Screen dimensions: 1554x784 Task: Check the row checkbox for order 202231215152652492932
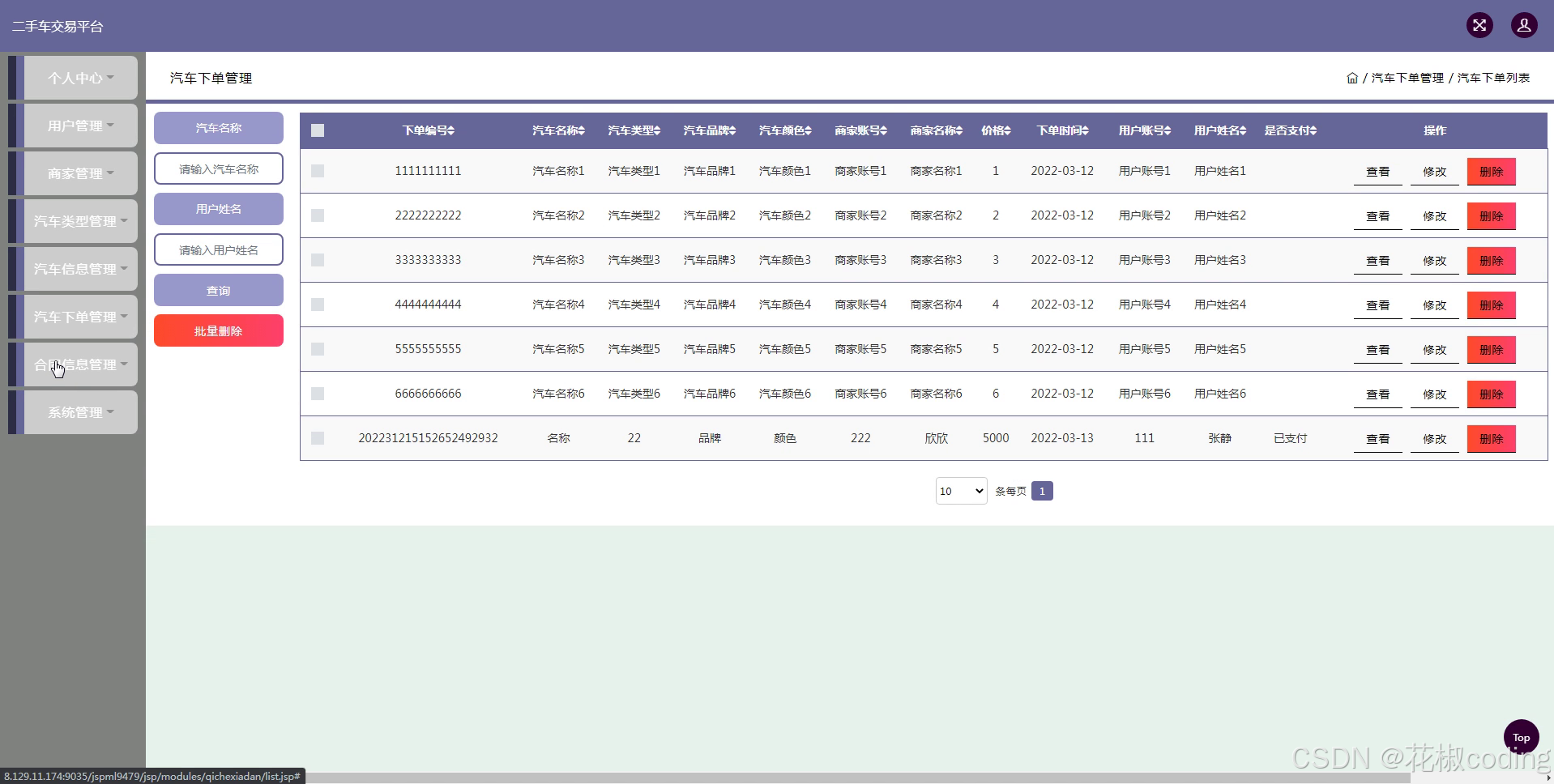click(x=318, y=438)
